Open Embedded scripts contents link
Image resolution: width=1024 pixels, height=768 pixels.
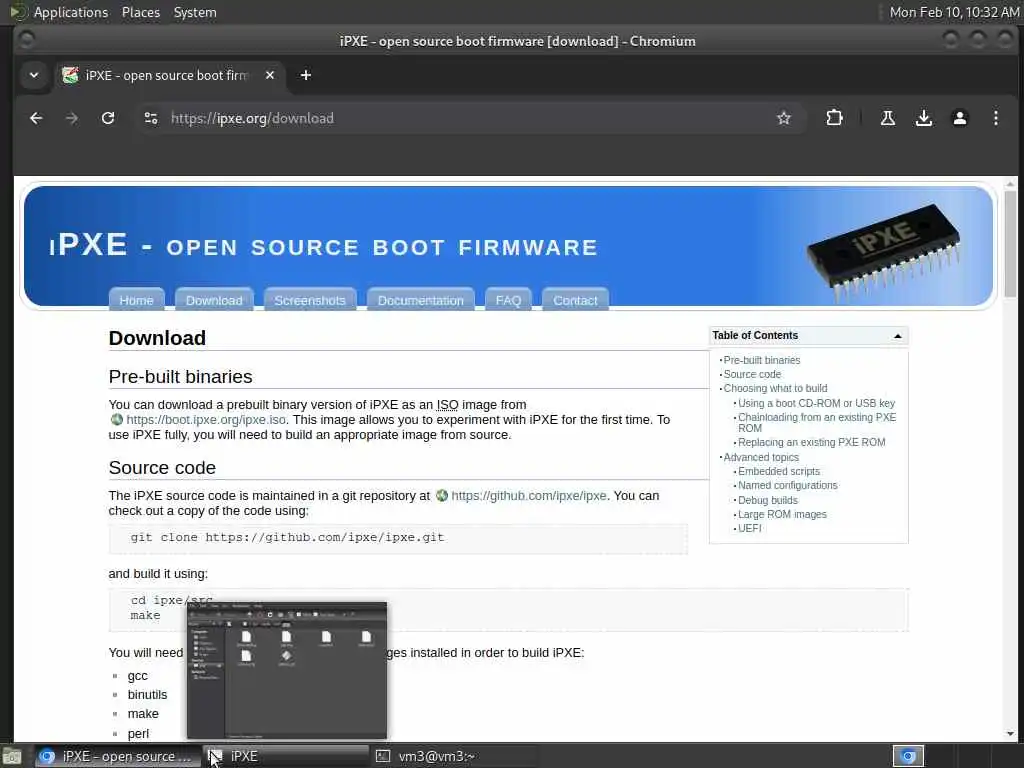(778, 471)
